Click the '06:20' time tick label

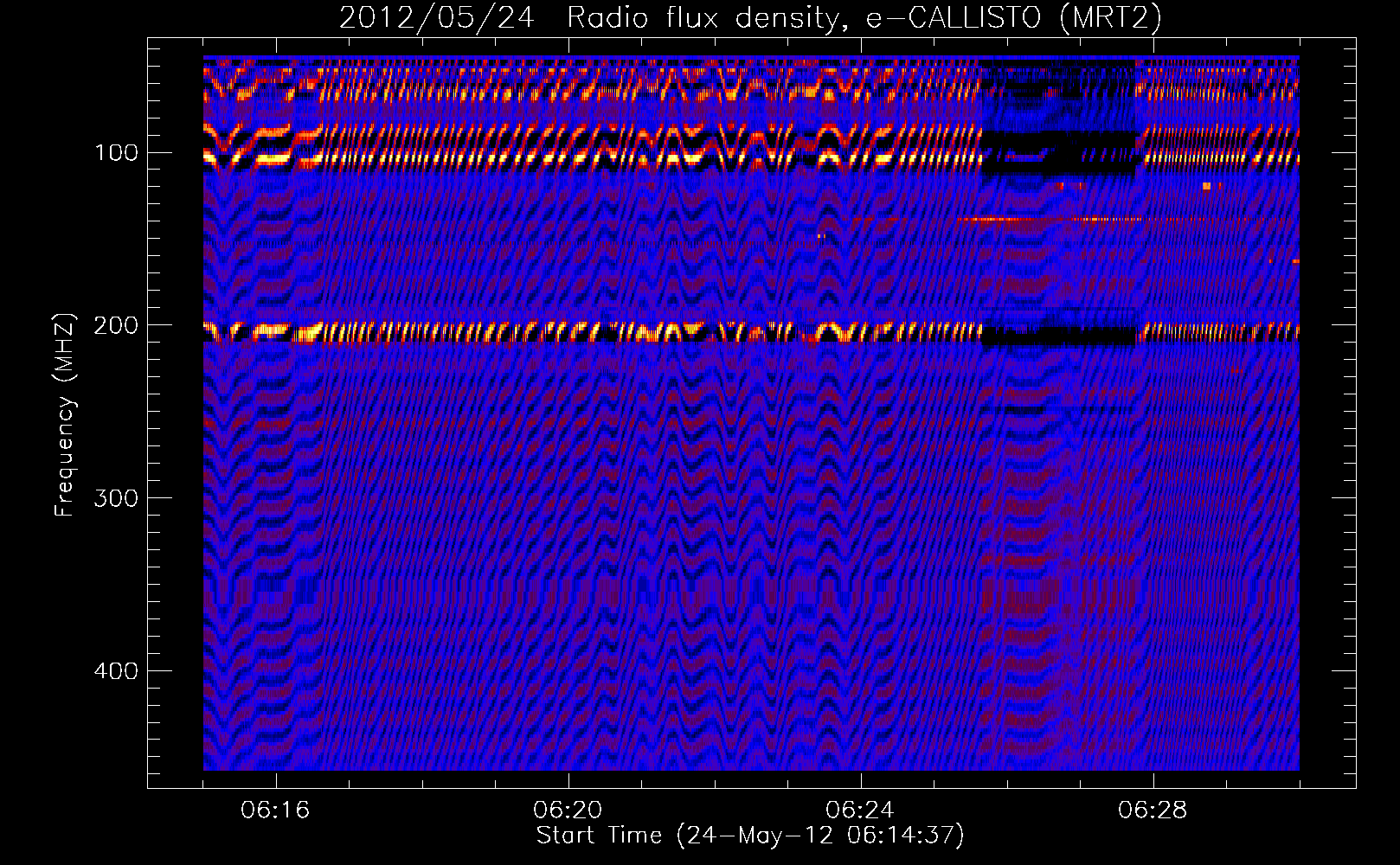point(568,811)
